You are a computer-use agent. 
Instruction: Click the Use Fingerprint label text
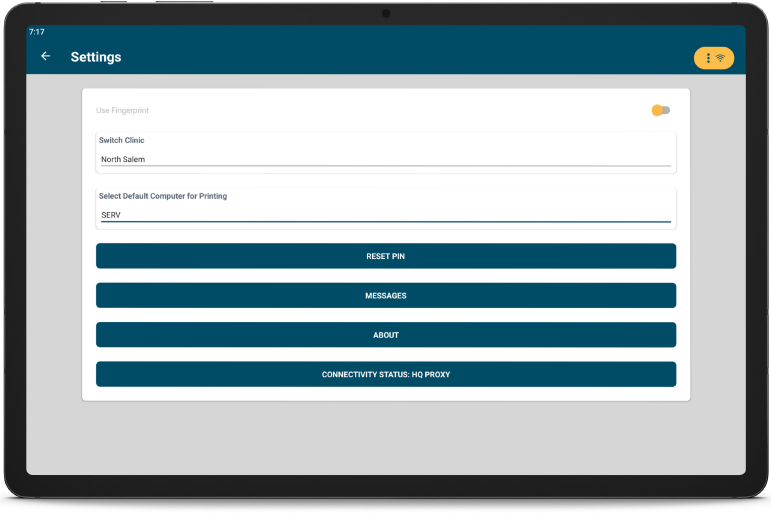coord(122,110)
